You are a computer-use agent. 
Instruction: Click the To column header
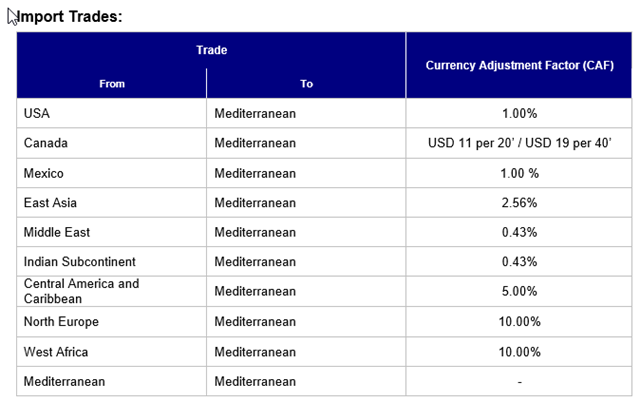coord(307,84)
